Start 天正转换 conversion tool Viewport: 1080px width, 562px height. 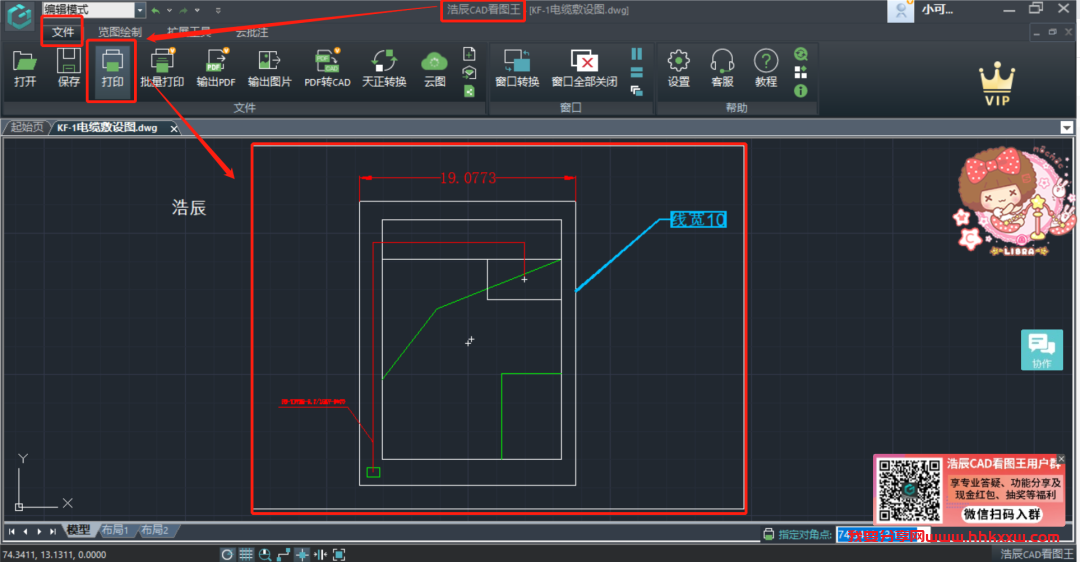click(384, 68)
